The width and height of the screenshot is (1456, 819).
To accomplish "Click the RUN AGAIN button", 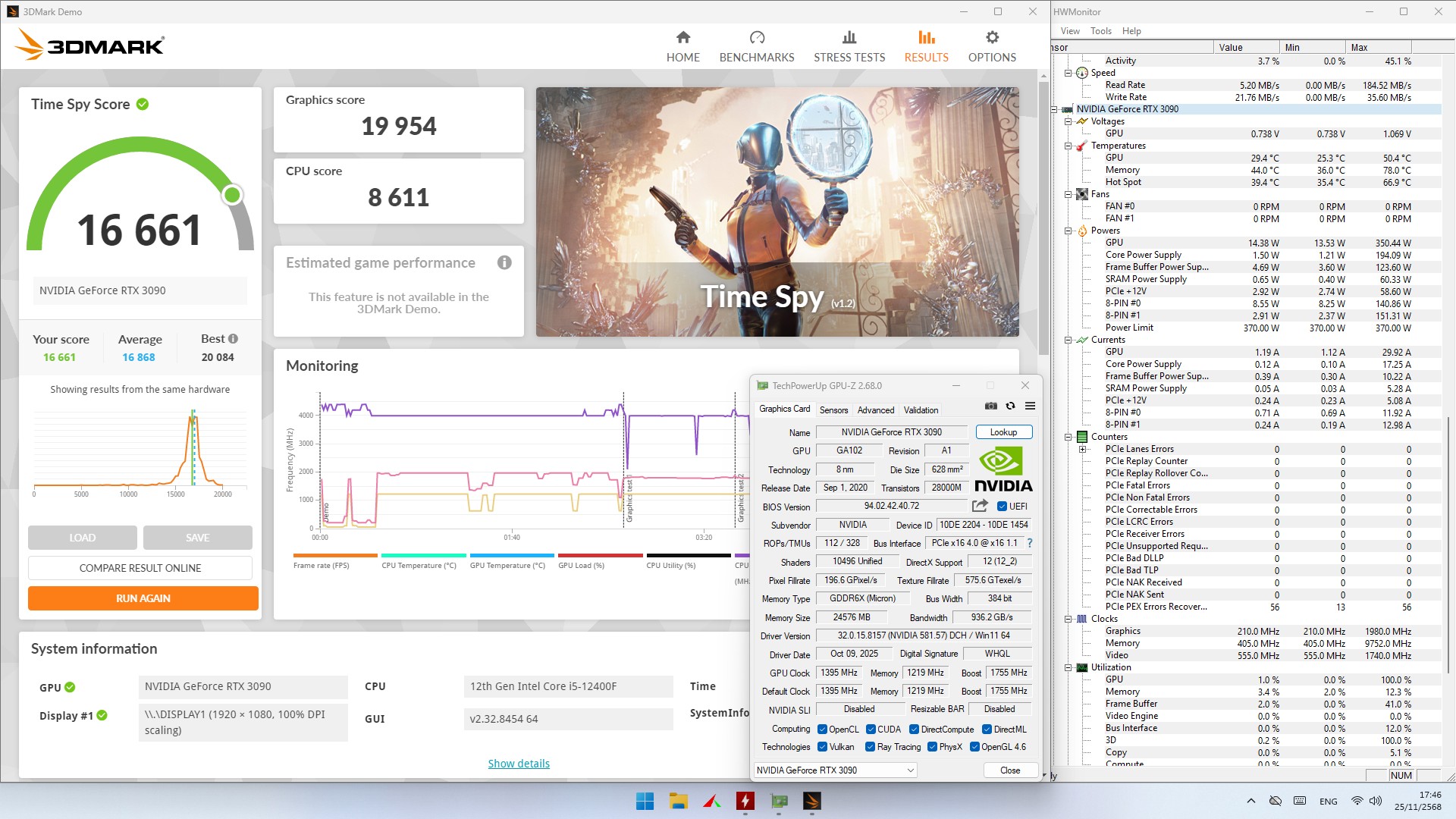I will point(143,598).
